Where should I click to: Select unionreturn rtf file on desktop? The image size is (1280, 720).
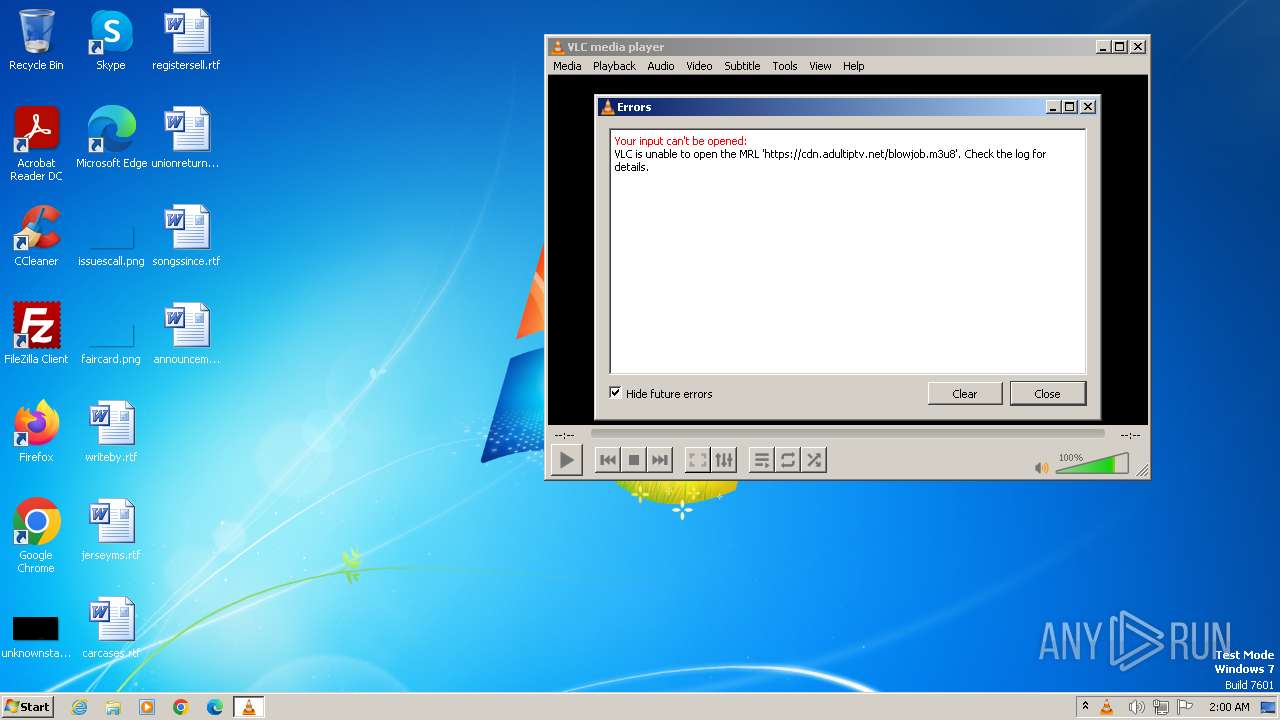(x=186, y=138)
